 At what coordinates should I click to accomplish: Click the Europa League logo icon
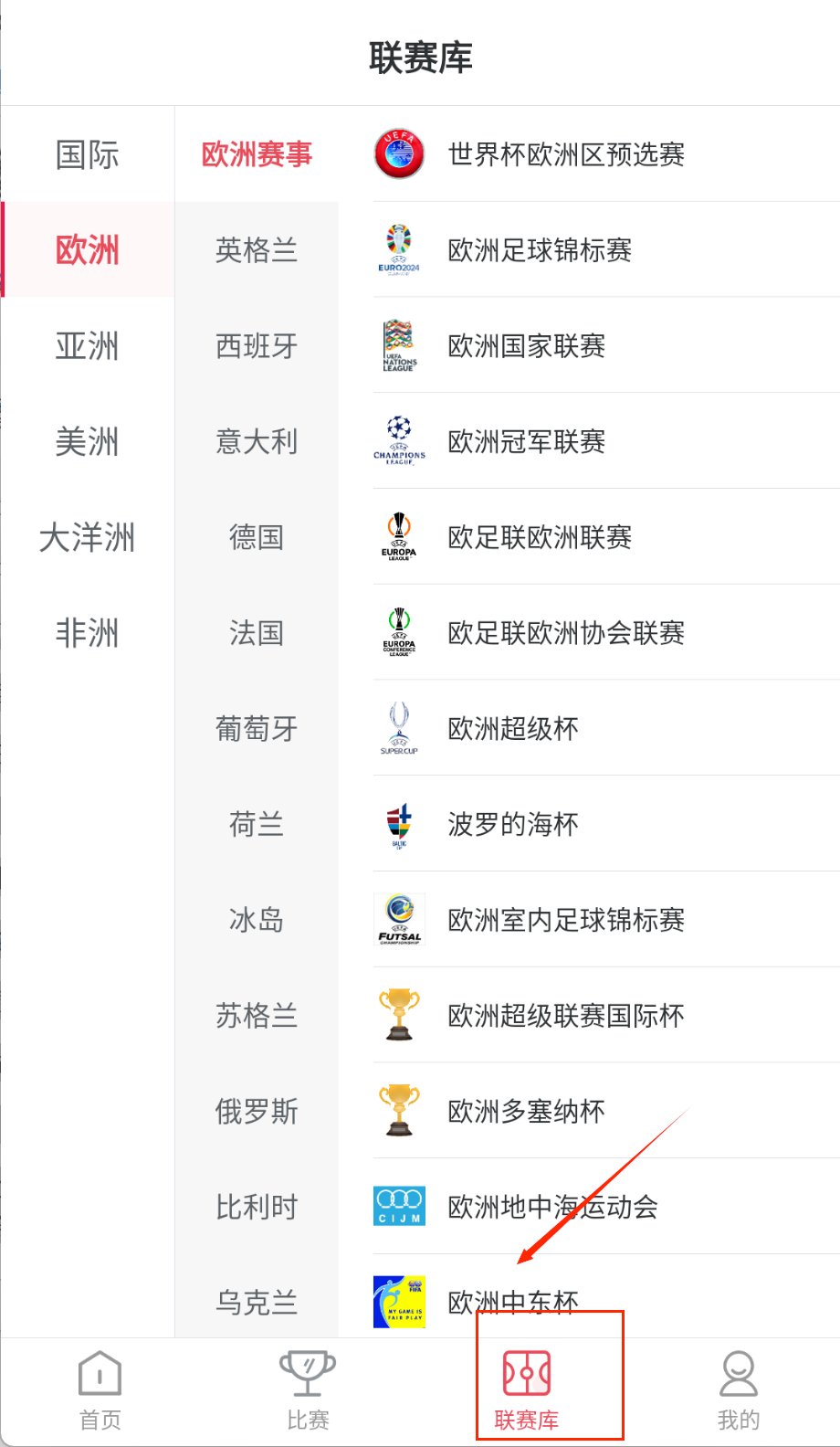coord(399,537)
